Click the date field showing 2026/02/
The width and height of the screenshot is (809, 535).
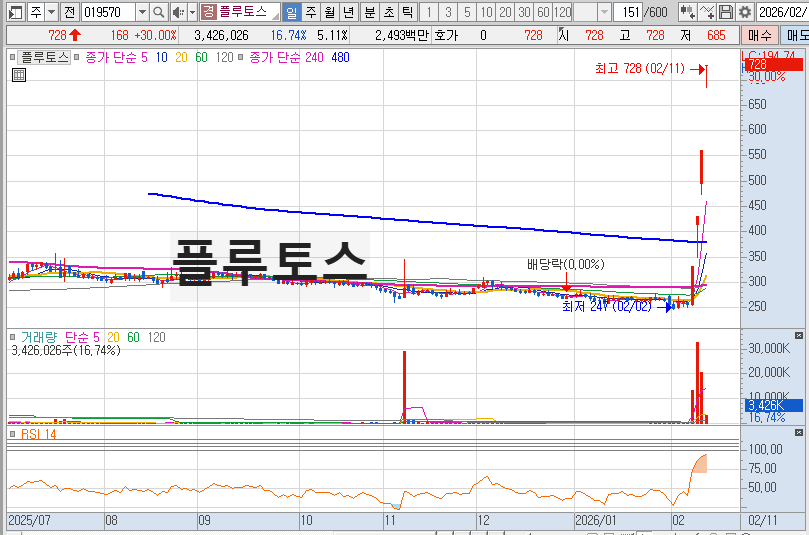(782, 12)
